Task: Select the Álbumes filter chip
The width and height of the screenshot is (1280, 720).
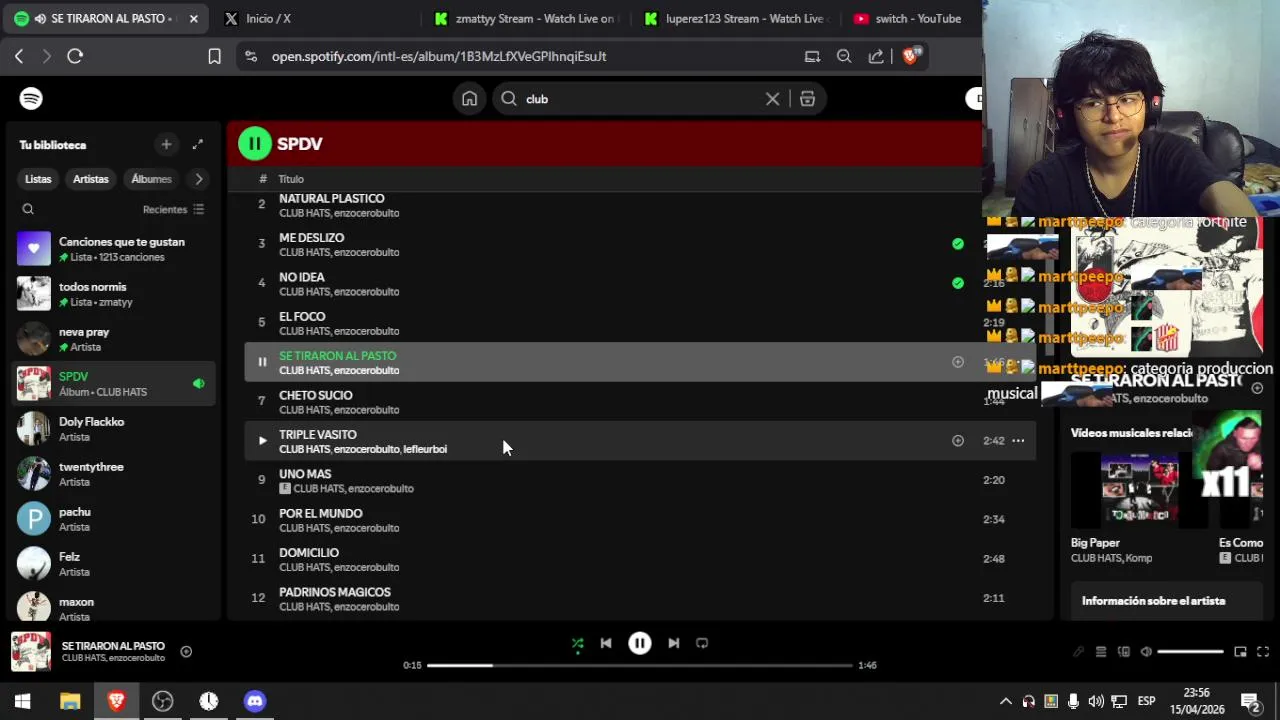Action: point(152,179)
